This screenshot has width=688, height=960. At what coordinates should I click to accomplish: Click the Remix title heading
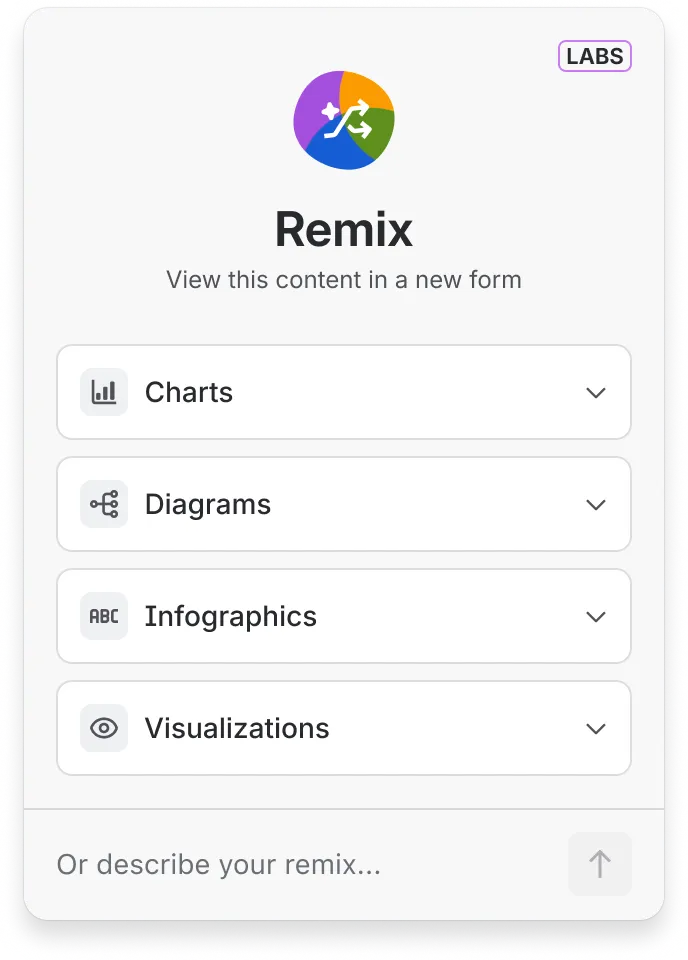click(344, 230)
